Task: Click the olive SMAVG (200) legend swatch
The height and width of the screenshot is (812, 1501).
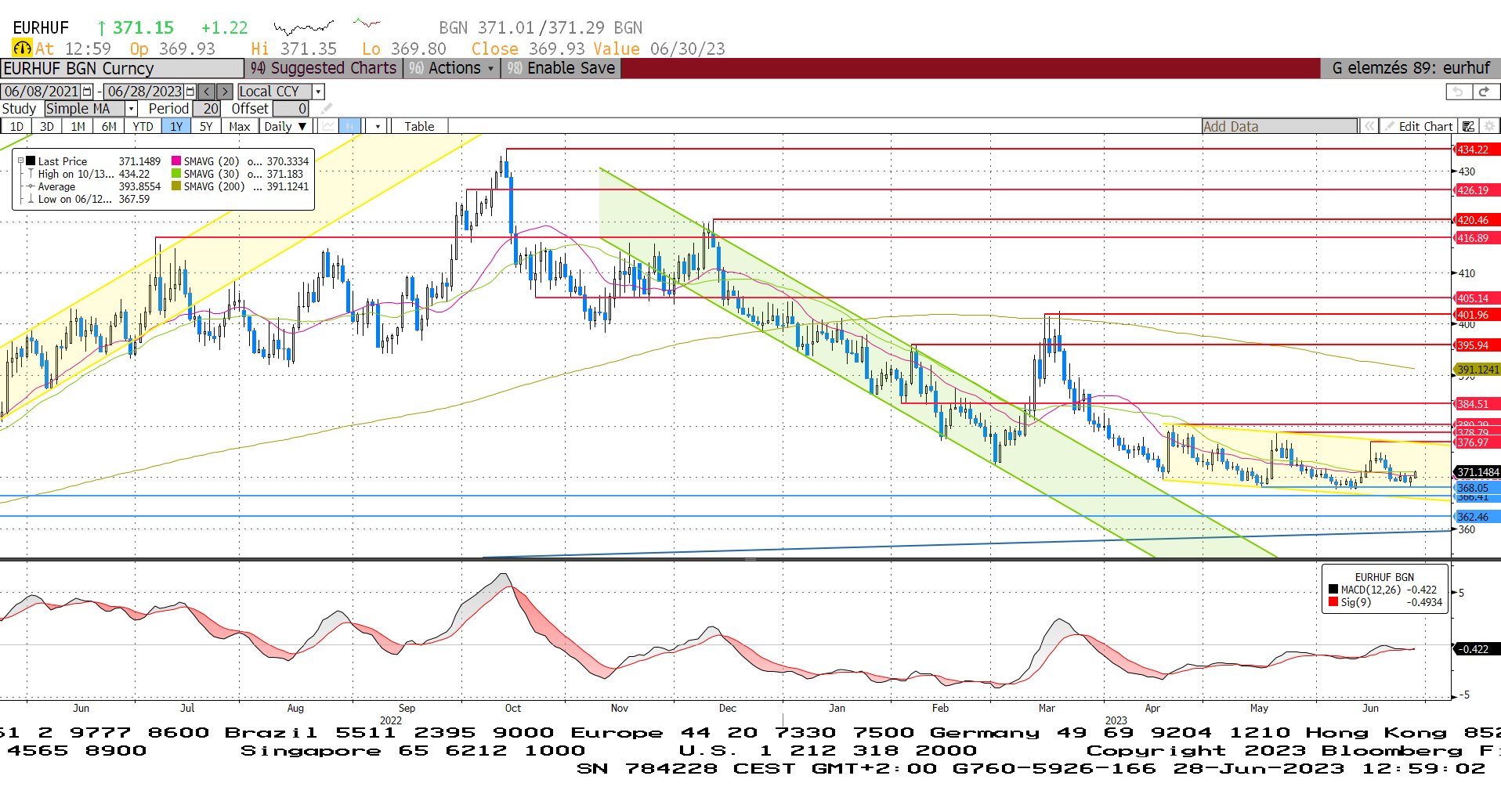Action: 176,186
